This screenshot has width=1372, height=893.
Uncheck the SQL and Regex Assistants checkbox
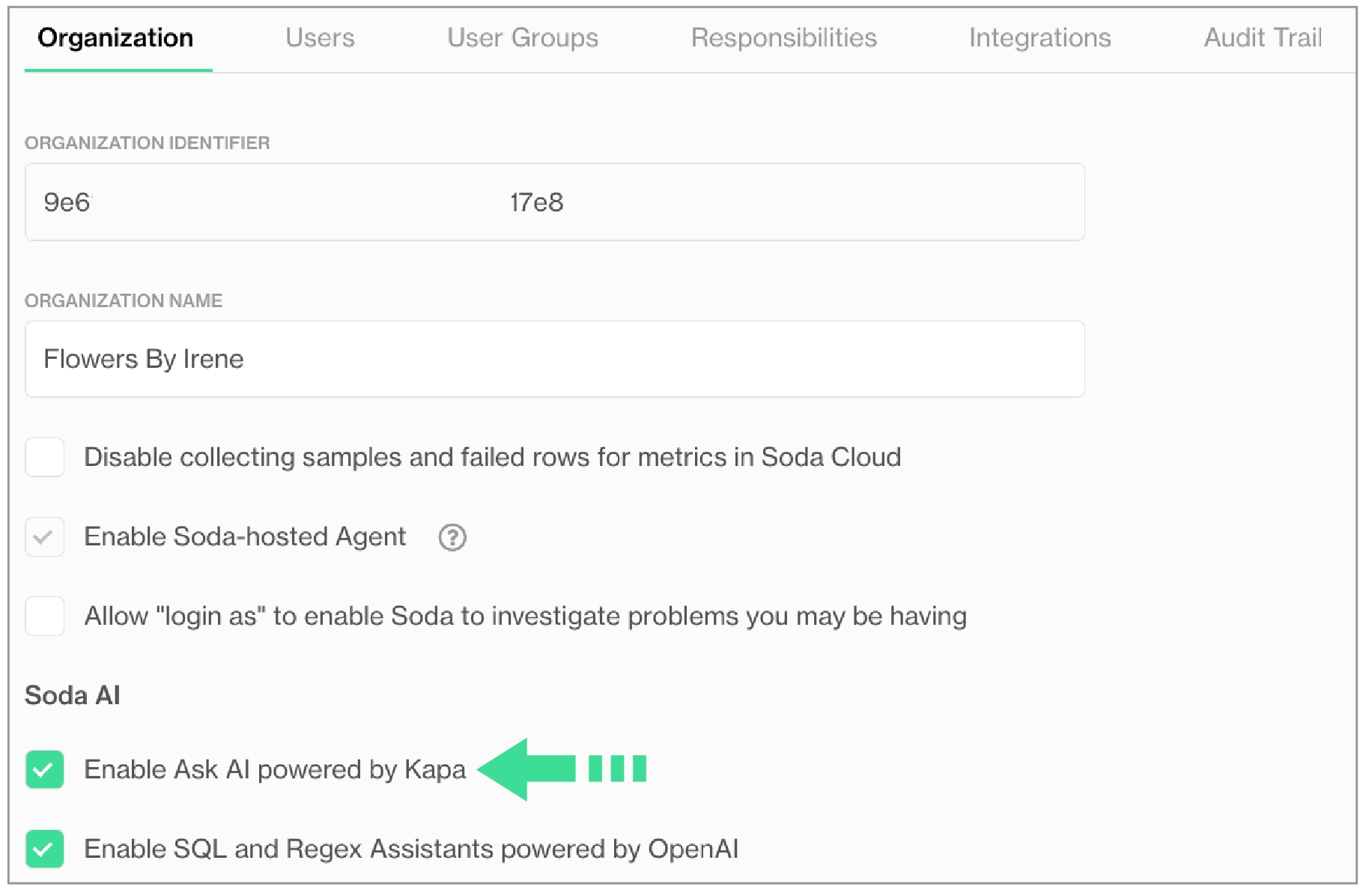(45, 849)
